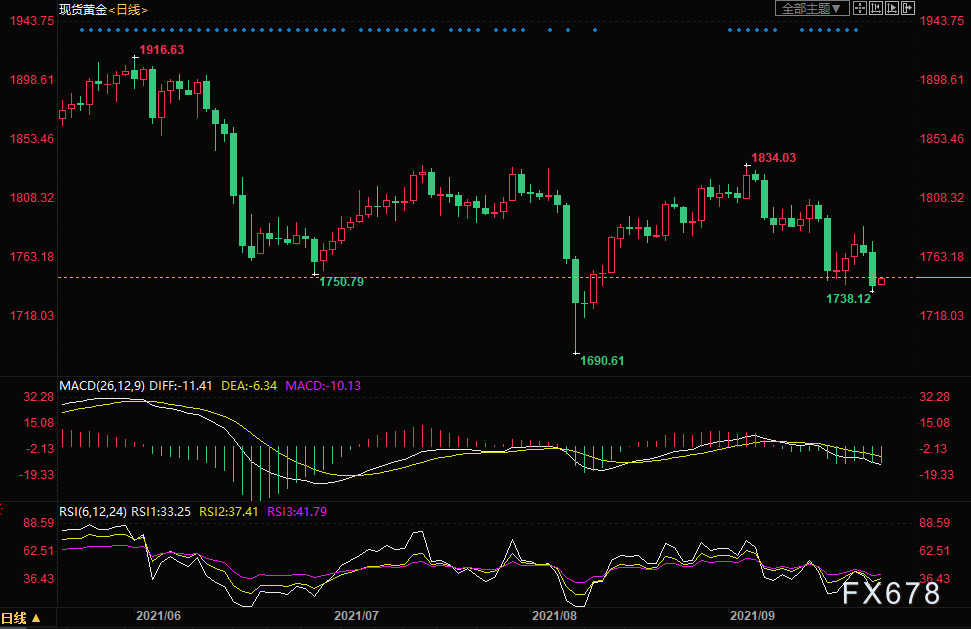Click the crosshair cursor icon
The height and width of the screenshot is (629, 971).
[x=860, y=8]
